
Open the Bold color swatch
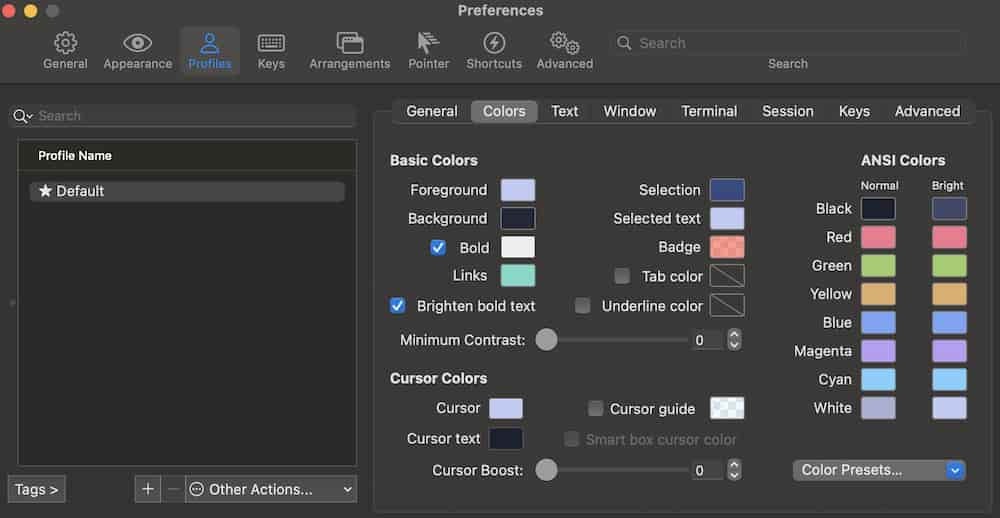(x=517, y=247)
